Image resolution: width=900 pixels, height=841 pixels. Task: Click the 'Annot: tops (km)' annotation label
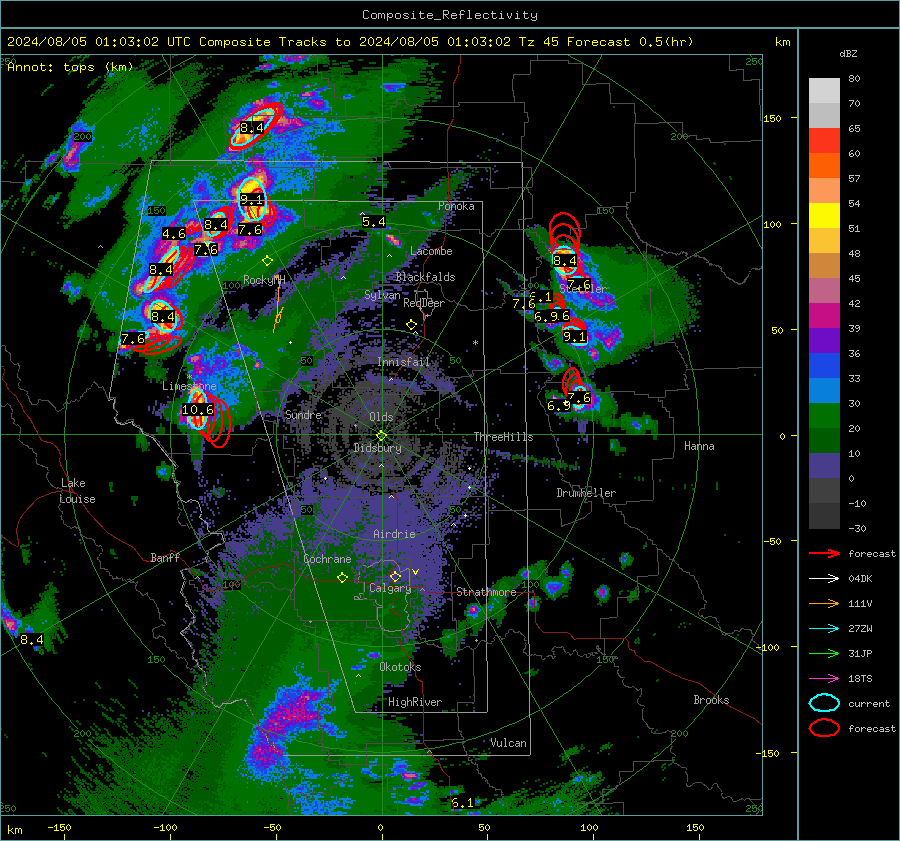pyautogui.click(x=70, y=67)
